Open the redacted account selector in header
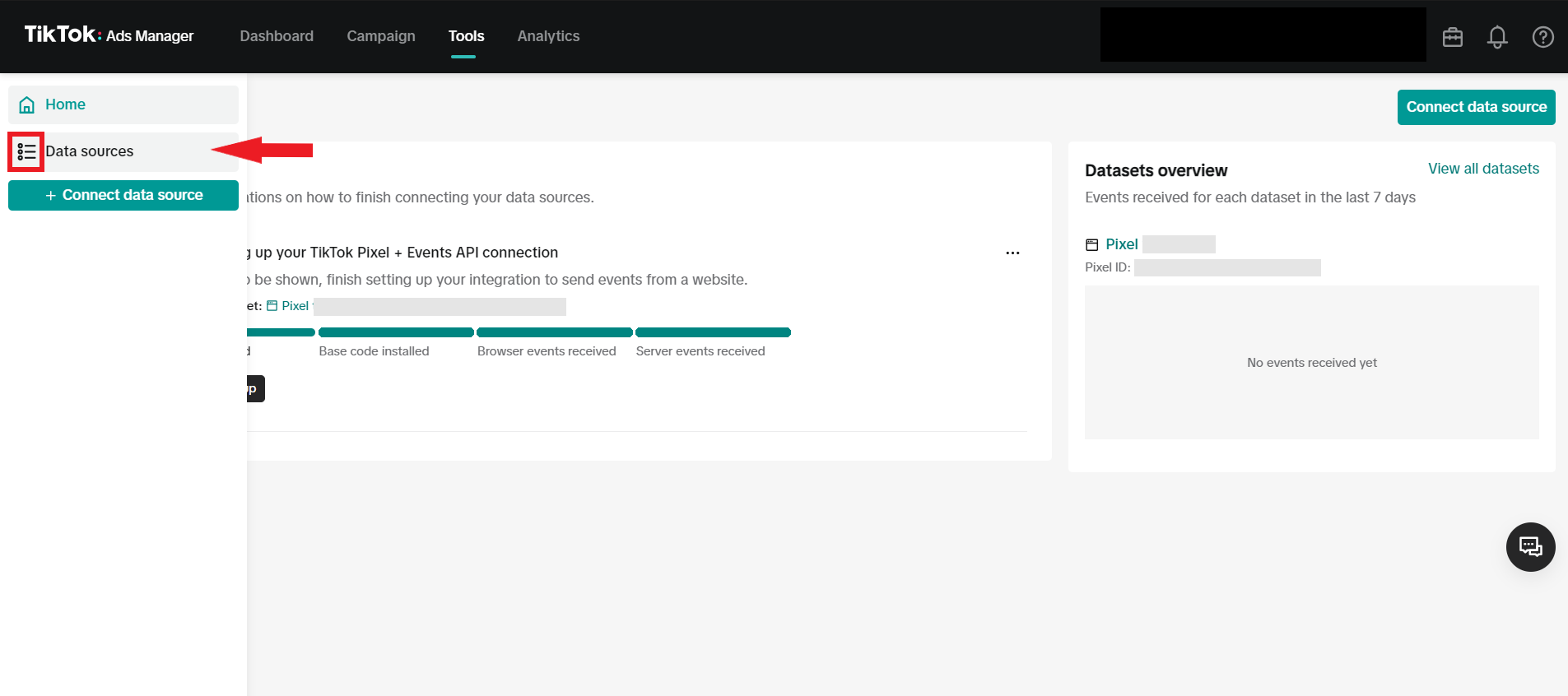Image resolution: width=1568 pixels, height=696 pixels. click(1263, 35)
